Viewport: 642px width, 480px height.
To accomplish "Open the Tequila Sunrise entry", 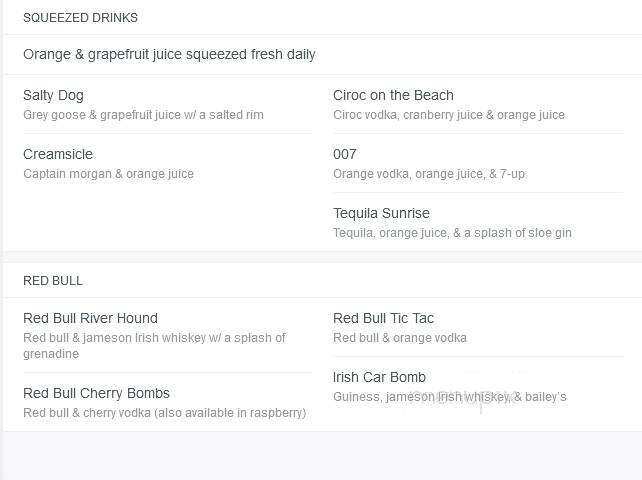I will [381, 213].
